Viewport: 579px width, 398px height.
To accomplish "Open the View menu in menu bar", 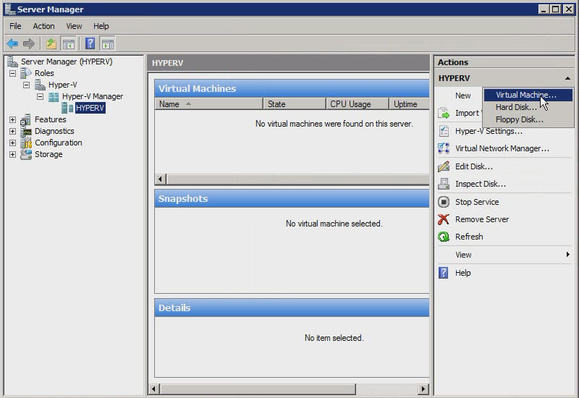I will (74, 26).
